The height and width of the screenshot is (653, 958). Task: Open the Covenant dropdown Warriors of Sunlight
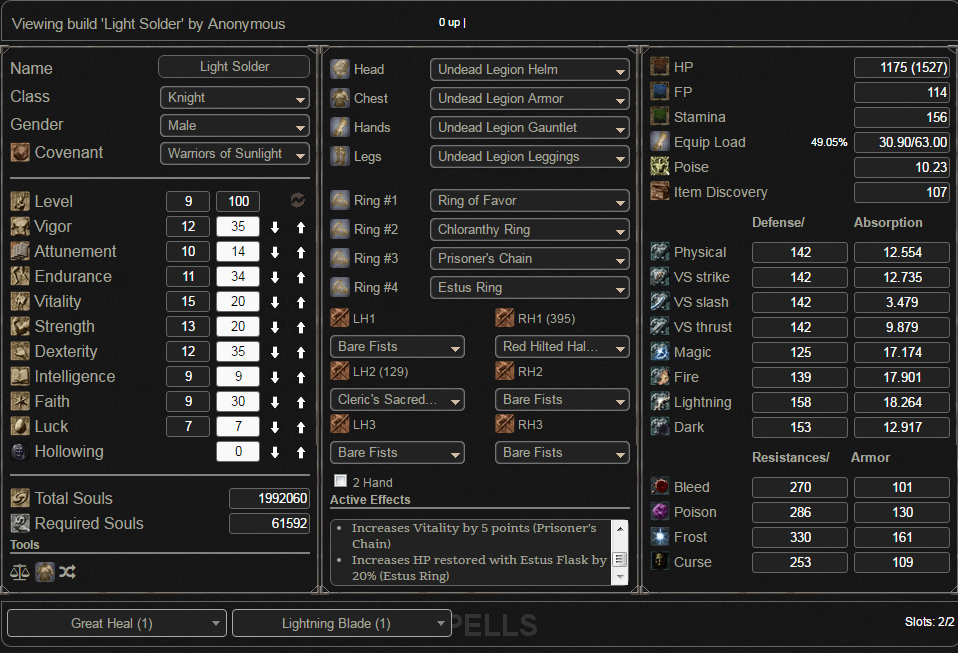[235, 154]
